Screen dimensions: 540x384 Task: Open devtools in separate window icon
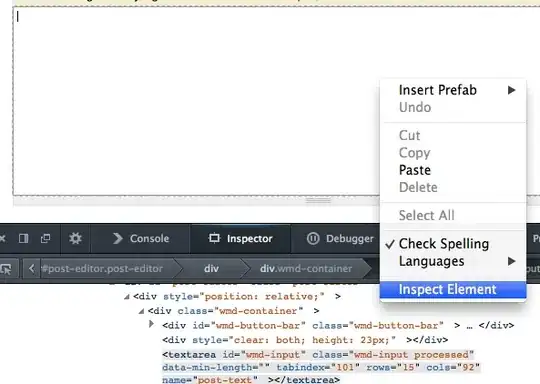click(x=45, y=238)
